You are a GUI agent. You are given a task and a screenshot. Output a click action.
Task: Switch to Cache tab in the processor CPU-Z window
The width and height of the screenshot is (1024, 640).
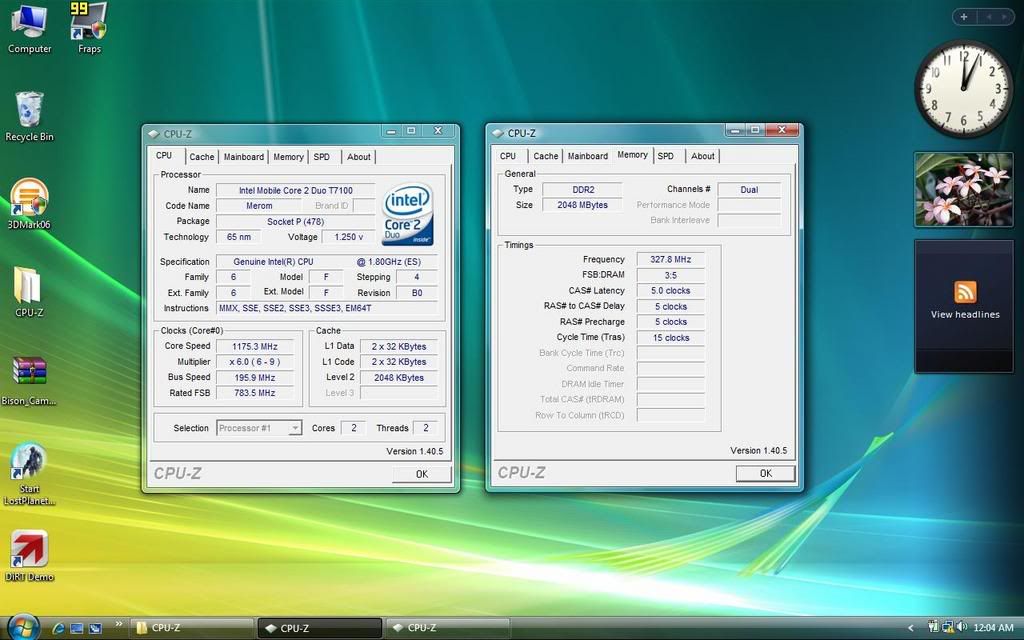[x=201, y=157]
